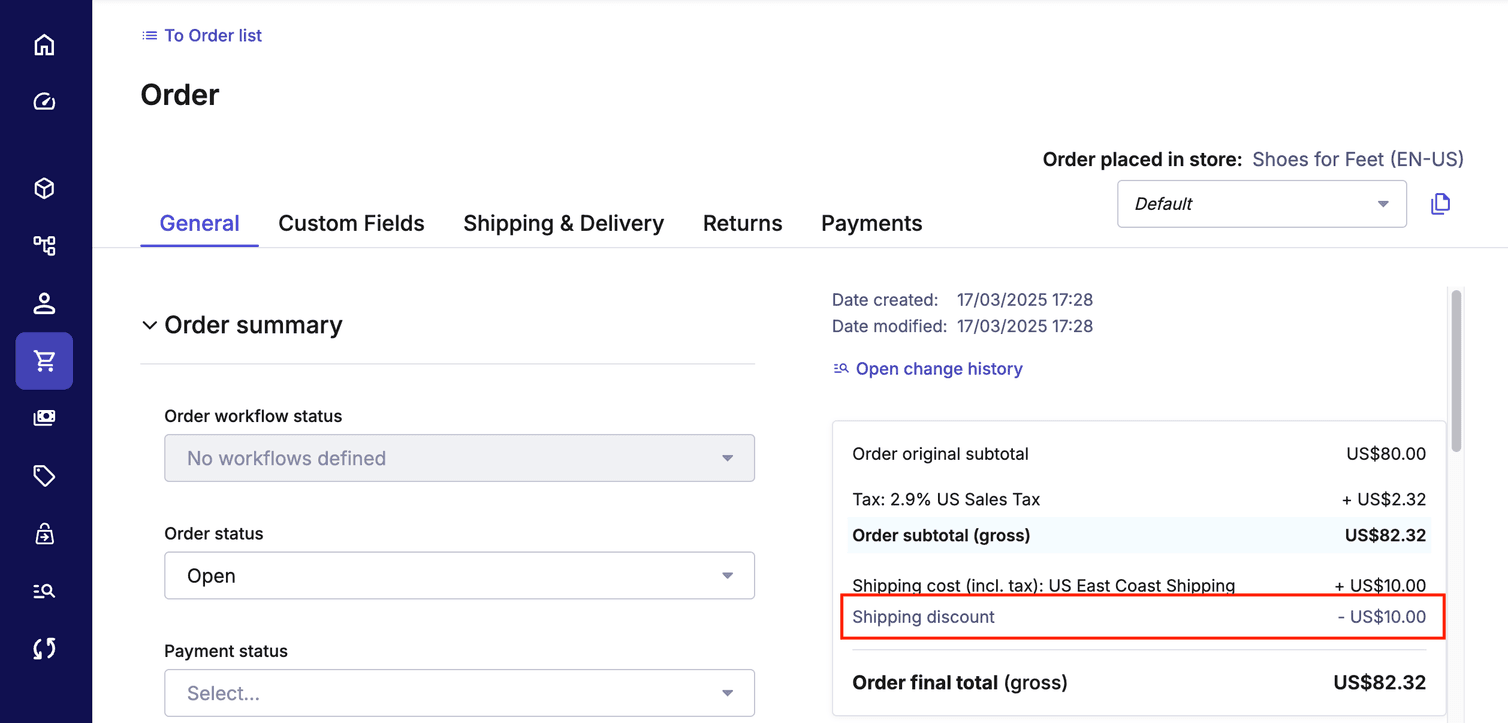1508x723 pixels.
Task: Select the sync arrows icon
Action: [x=44, y=648]
